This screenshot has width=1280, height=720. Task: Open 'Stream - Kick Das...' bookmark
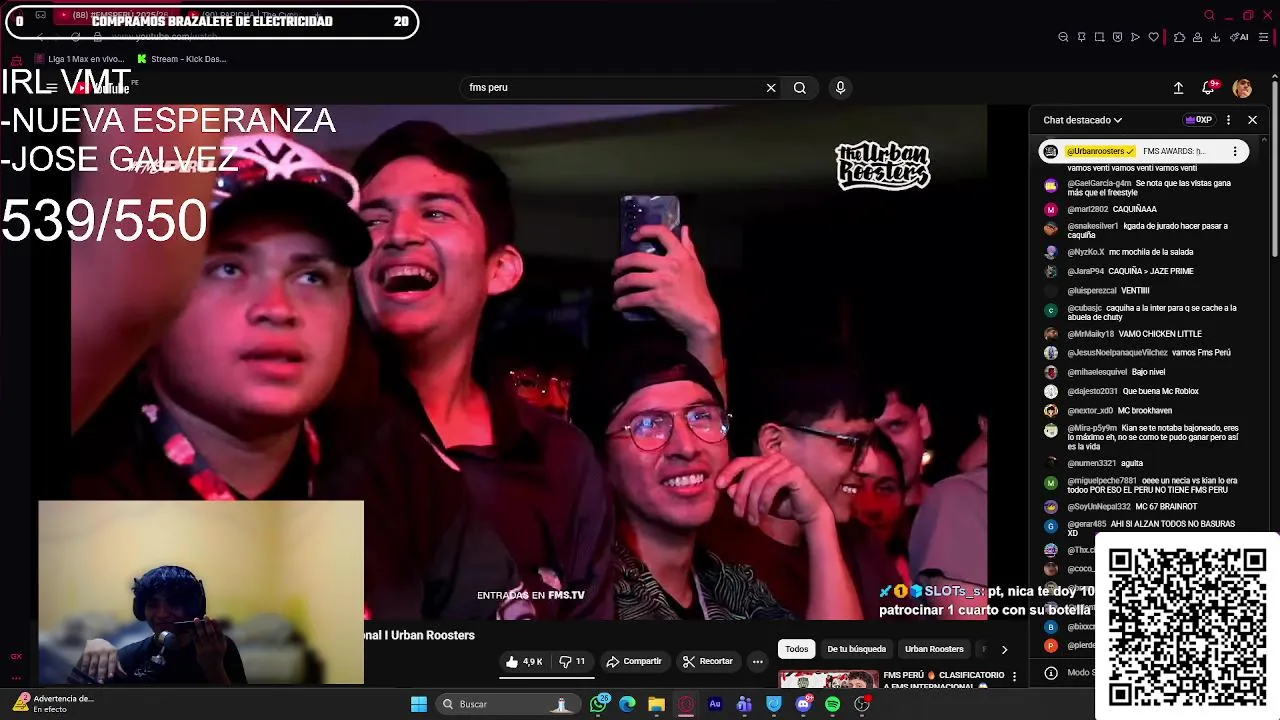[182, 59]
